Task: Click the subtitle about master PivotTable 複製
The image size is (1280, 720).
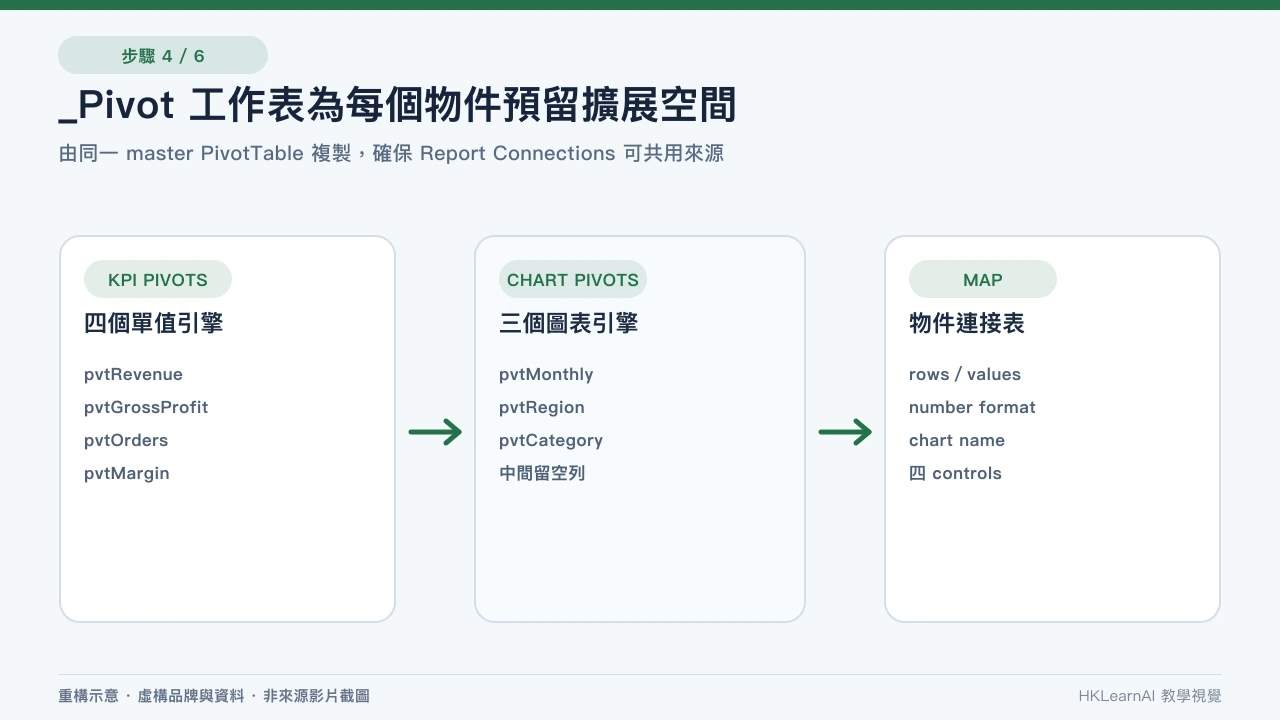Action: coord(391,154)
